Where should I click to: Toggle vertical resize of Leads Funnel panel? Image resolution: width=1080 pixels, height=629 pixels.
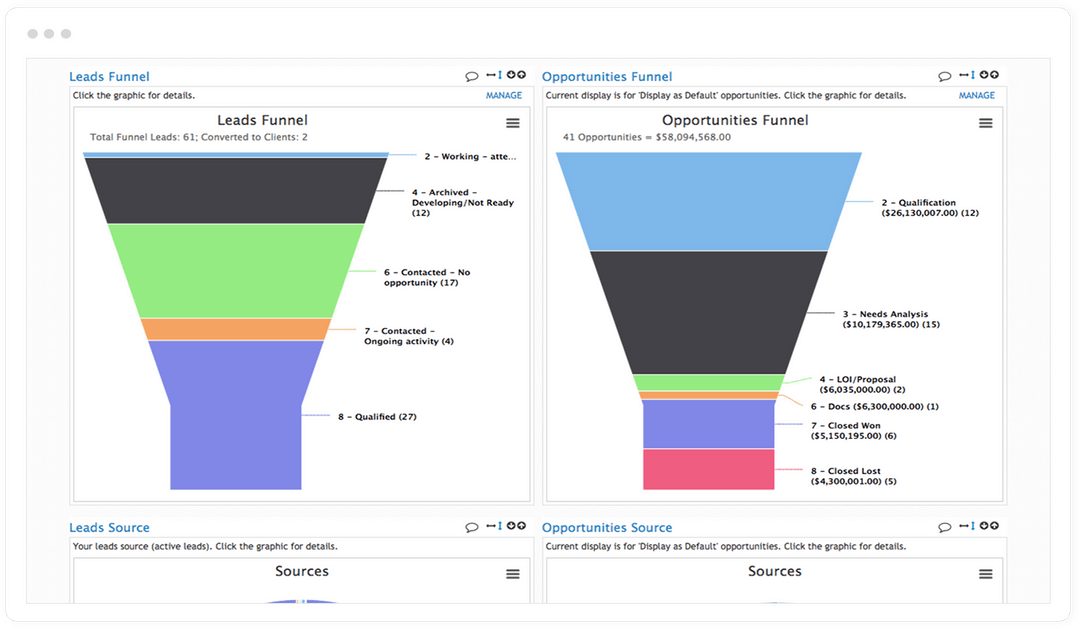coord(500,74)
